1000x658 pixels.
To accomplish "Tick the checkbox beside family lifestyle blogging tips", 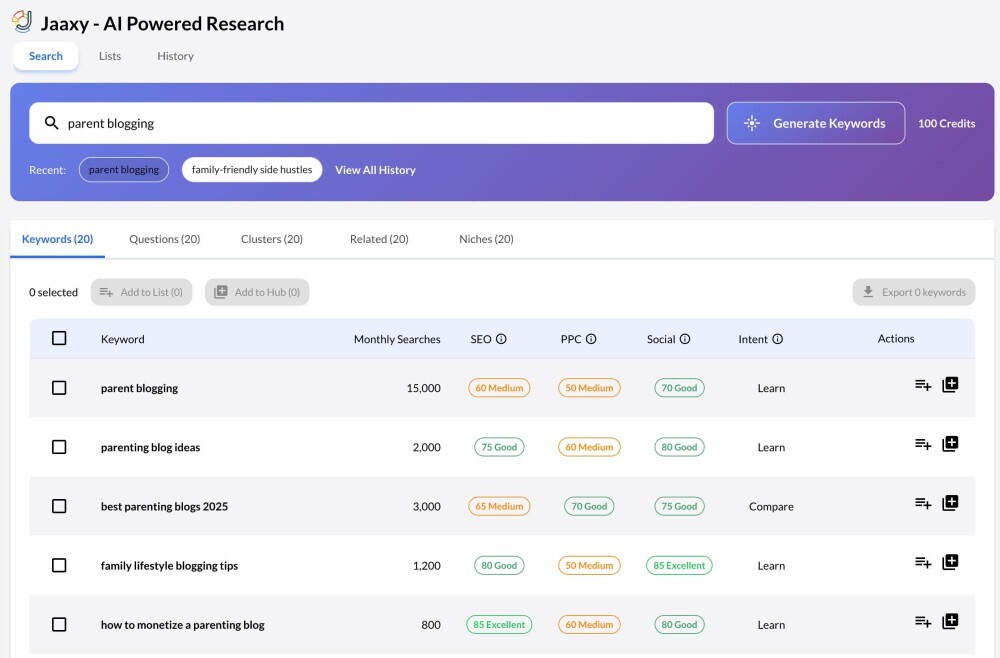I will tap(59, 565).
